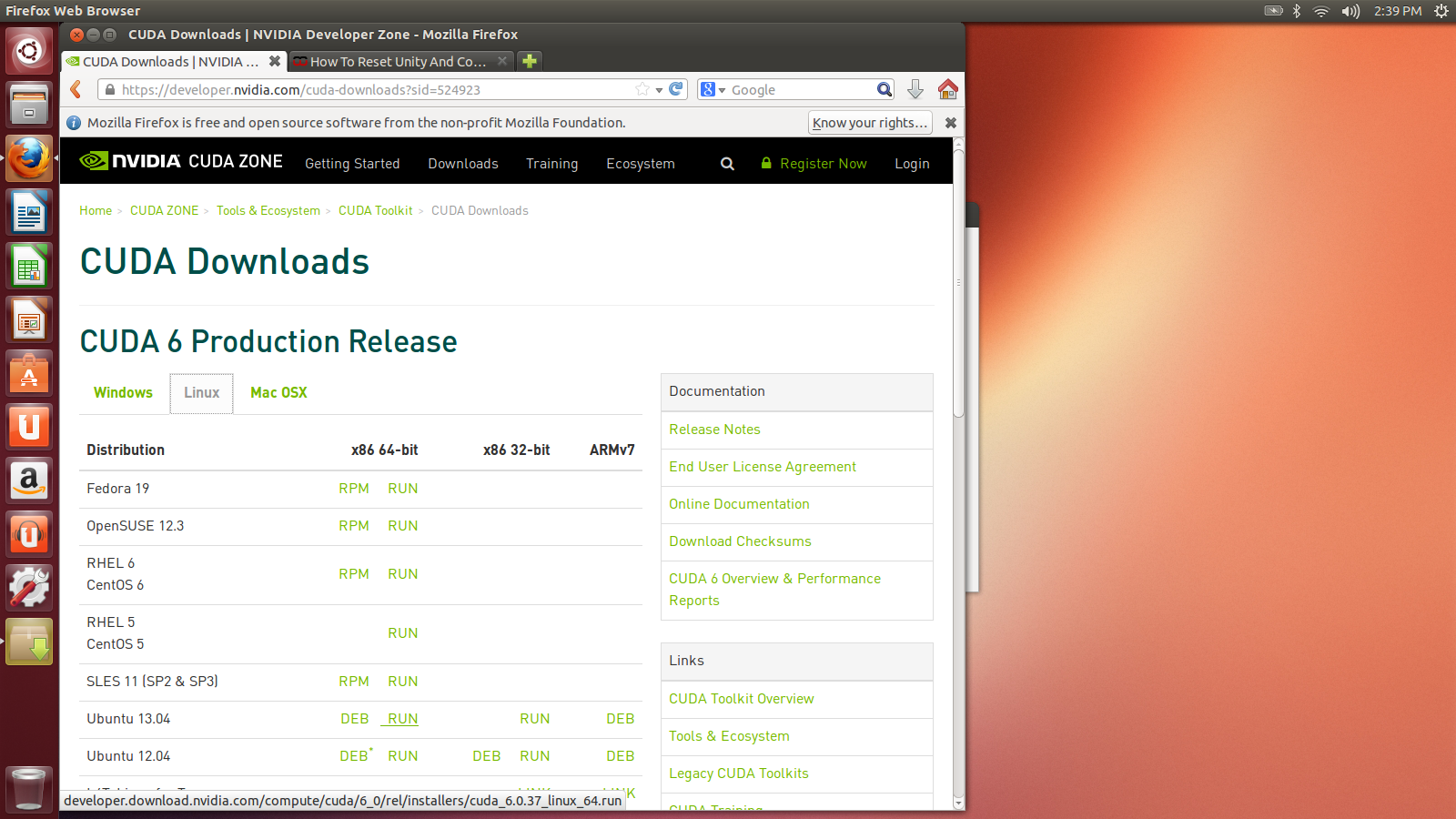Launch LibreOffice Impress from dock
The image size is (1456, 819).
[29, 320]
